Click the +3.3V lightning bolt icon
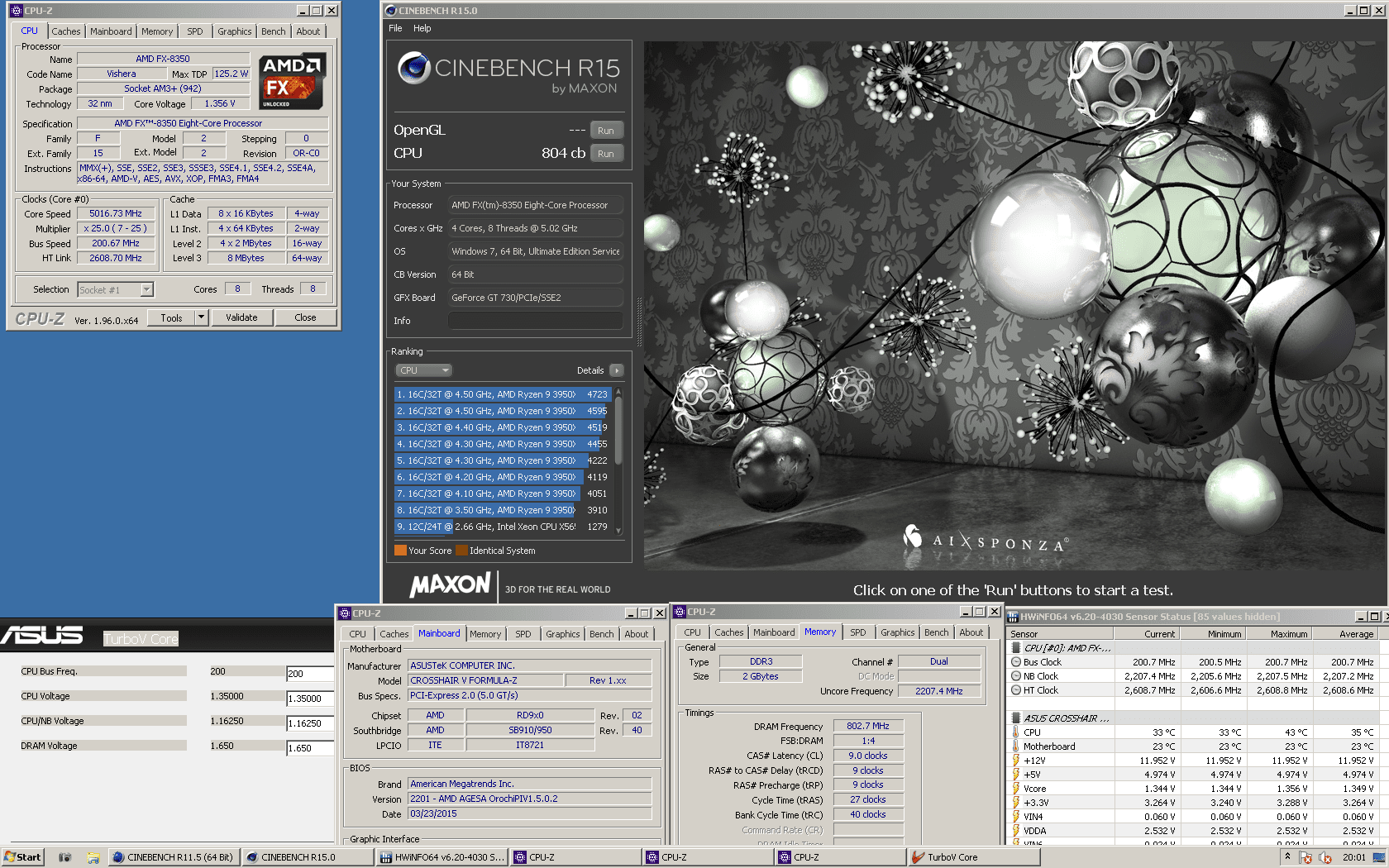This screenshot has height=868, width=1389. 1016,803
